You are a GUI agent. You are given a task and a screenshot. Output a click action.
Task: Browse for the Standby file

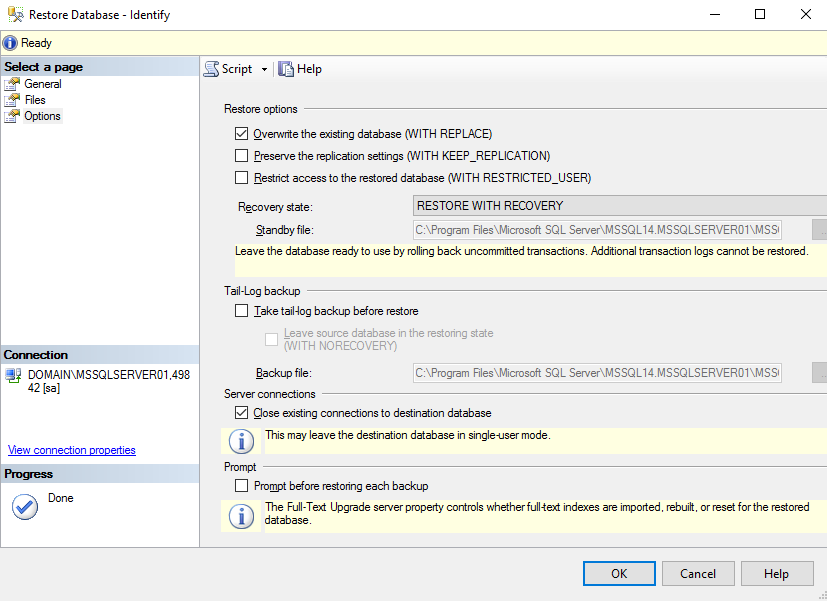point(820,230)
